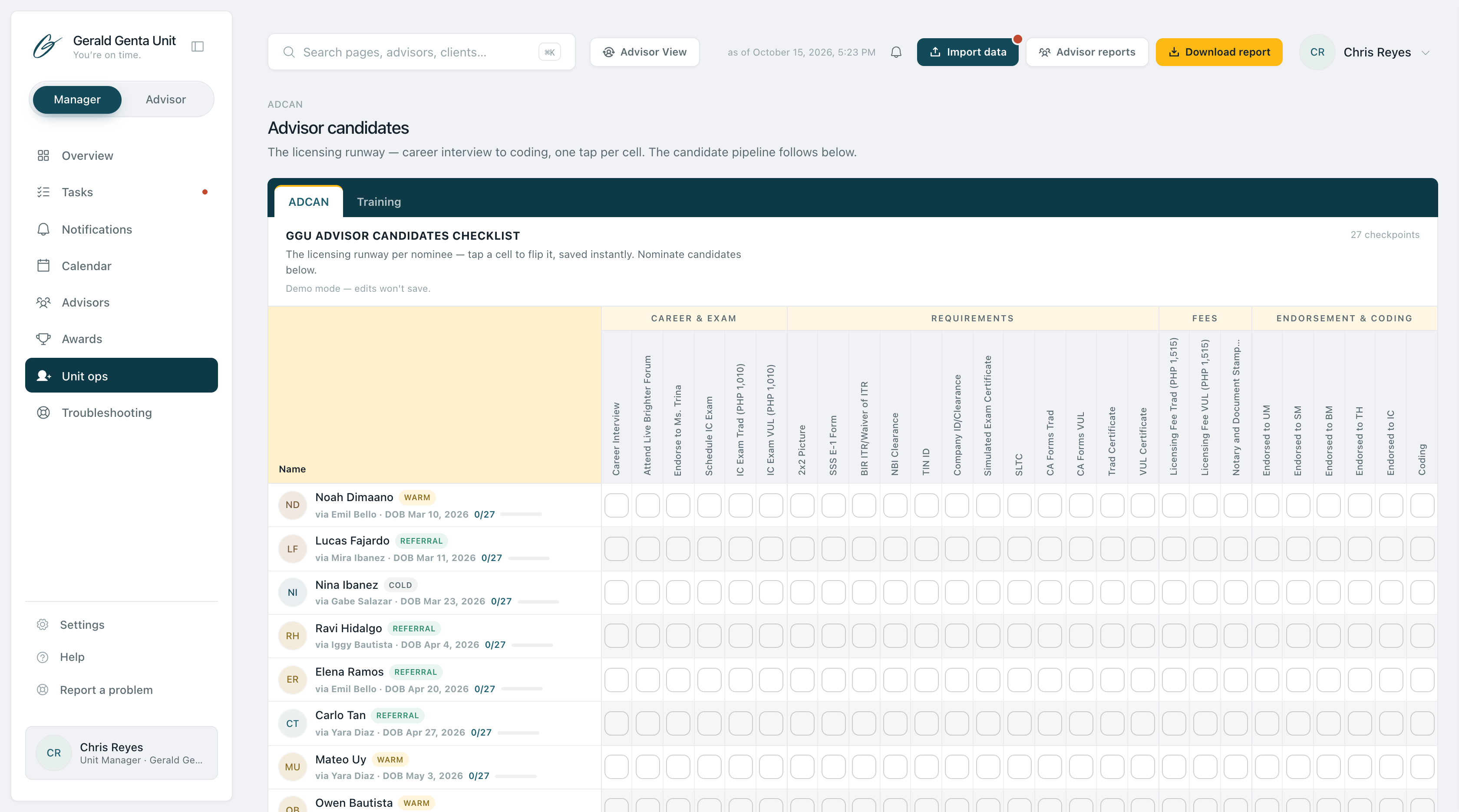Open Overview from the sidebar
Viewport: 1459px width, 812px height.
tap(121, 156)
